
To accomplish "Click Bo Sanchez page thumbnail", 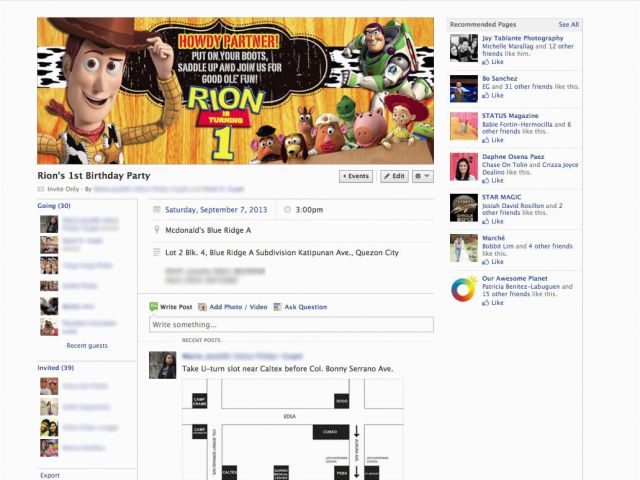I will (x=464, y=89).
